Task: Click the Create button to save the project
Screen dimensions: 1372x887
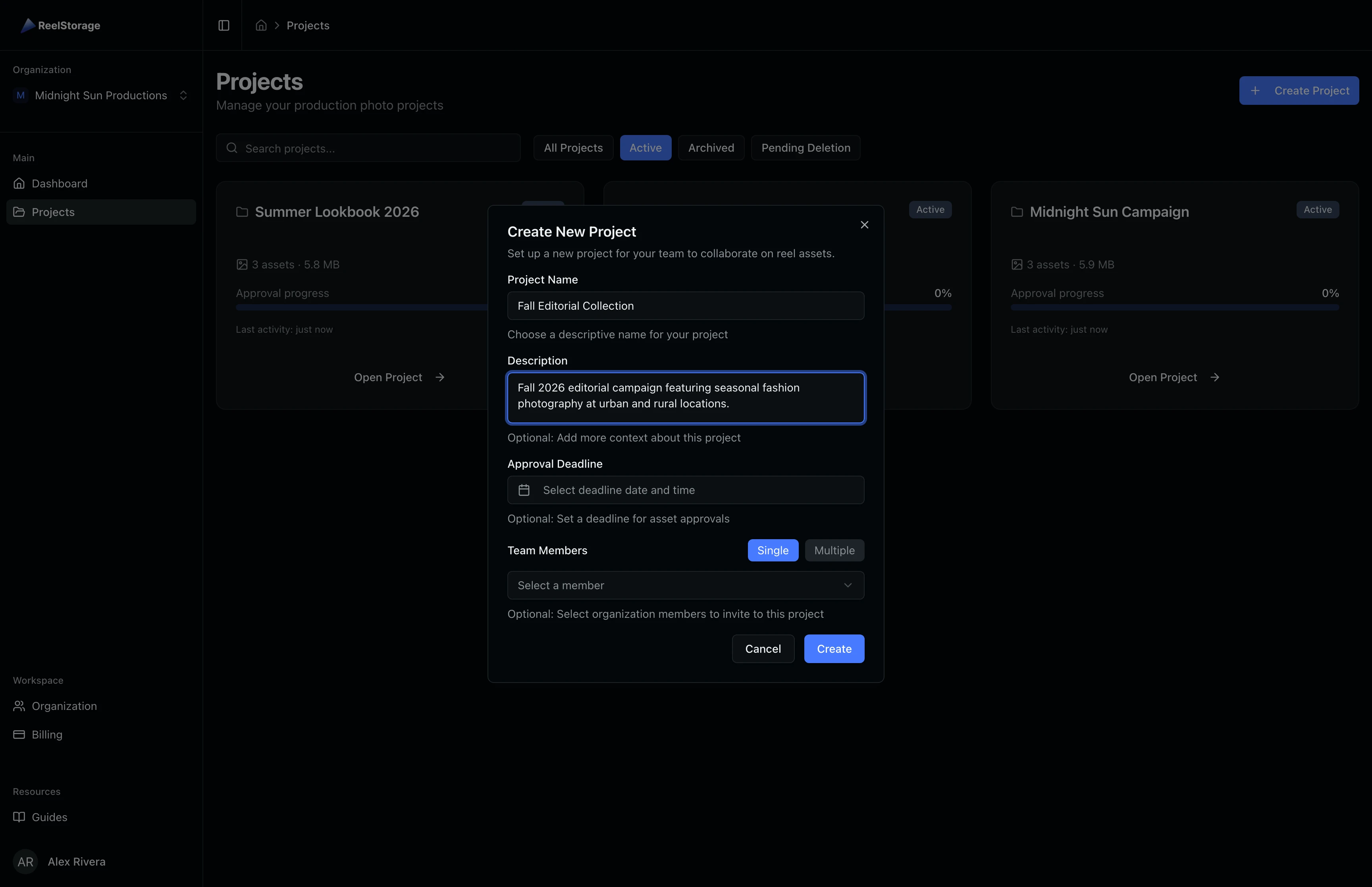Action: (x=834, y=648)
